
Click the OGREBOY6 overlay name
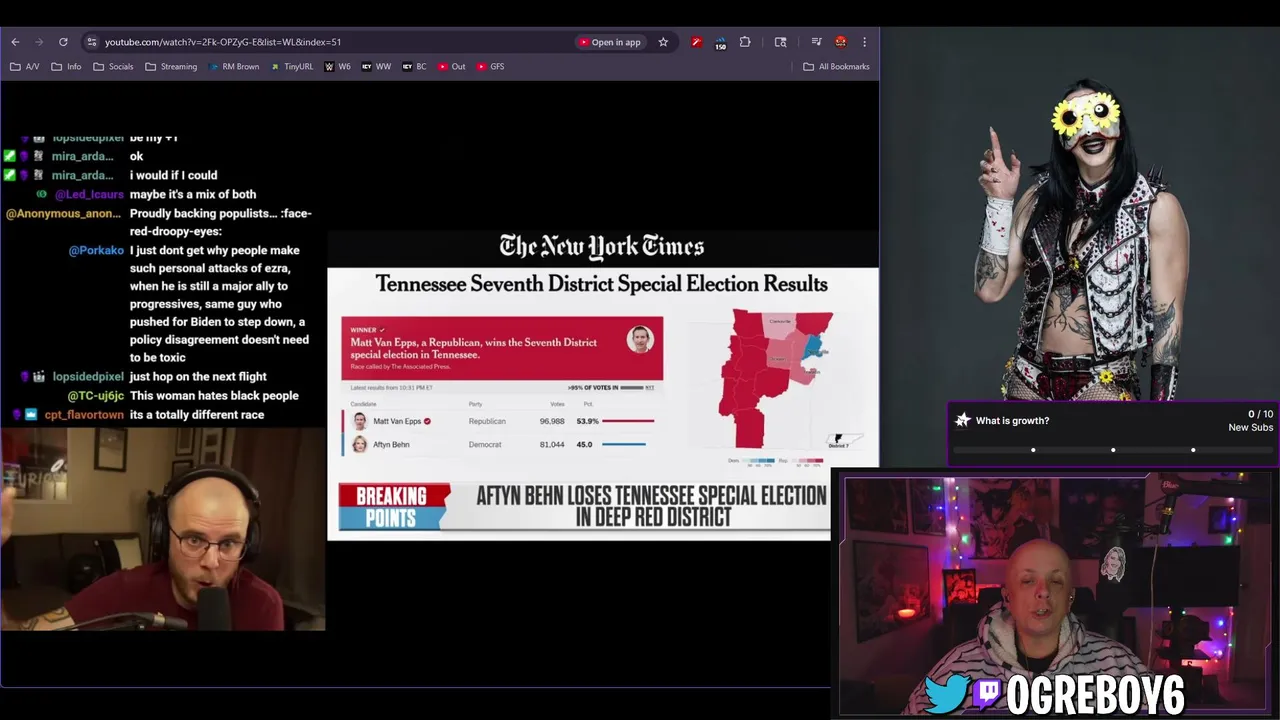point(1095,695)
